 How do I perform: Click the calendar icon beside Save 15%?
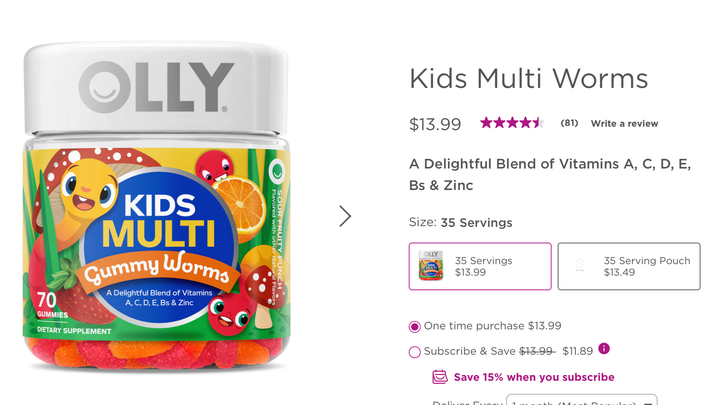click(438, 377)
